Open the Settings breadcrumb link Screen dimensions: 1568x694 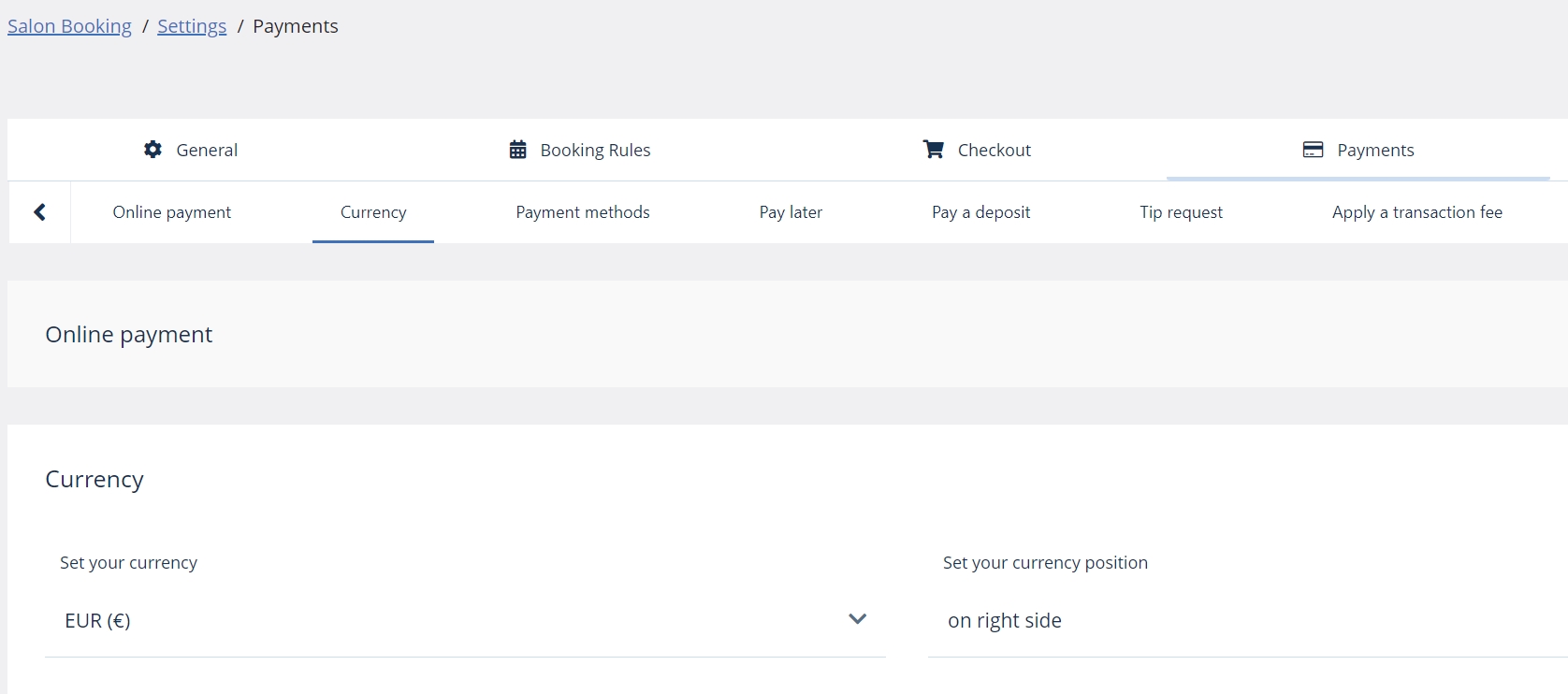pos(192,26)
